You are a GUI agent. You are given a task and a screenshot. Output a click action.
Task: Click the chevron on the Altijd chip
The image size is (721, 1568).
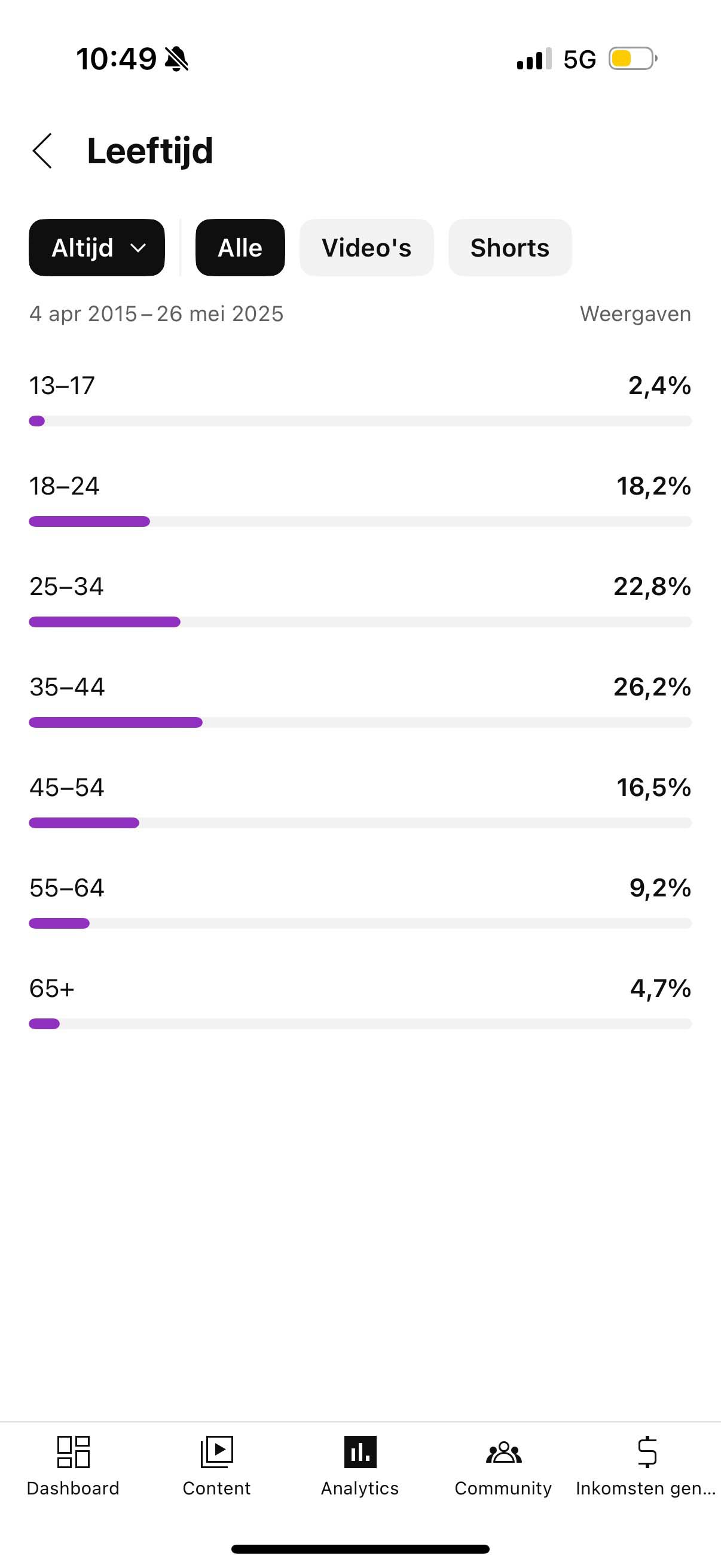[x=139, y=248]
